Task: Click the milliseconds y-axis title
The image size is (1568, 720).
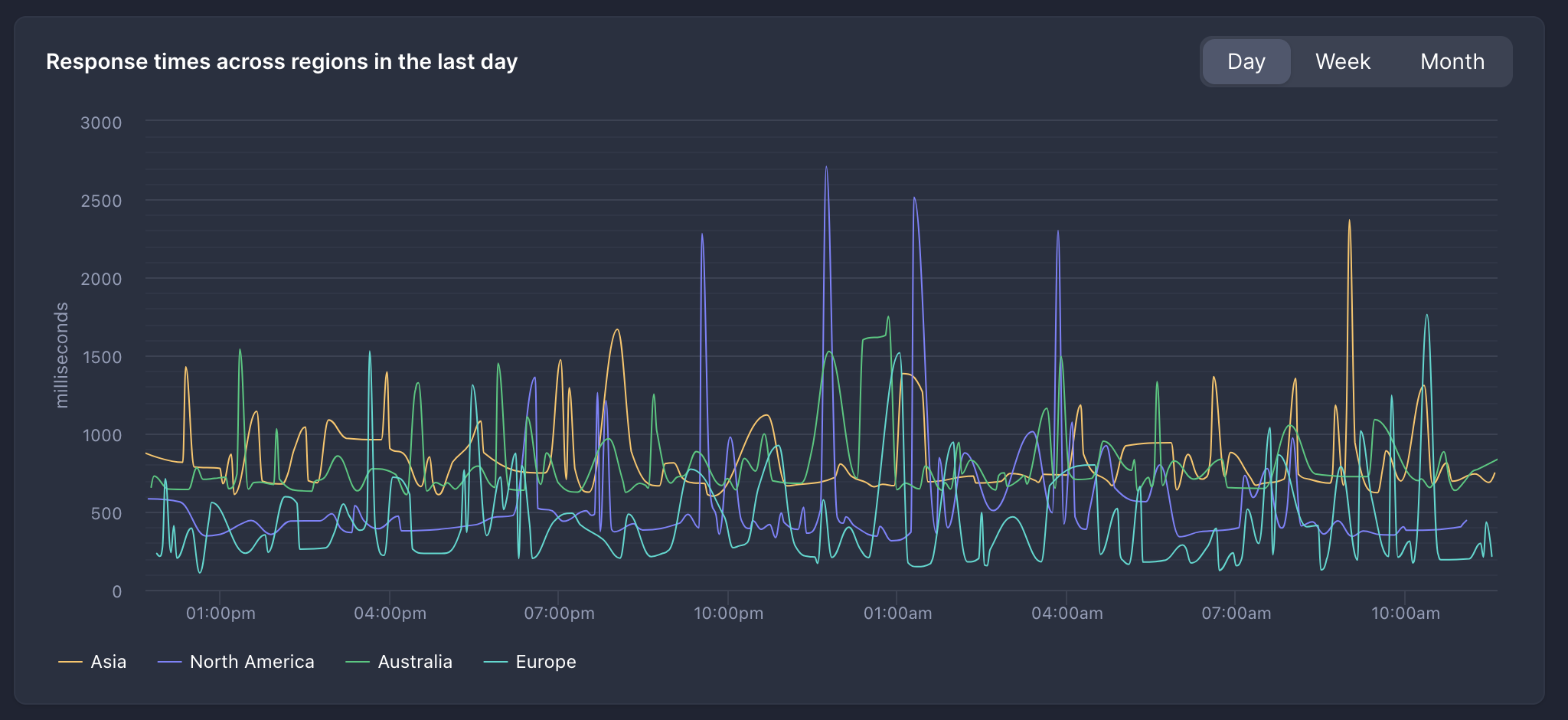Action: [62, 355]
